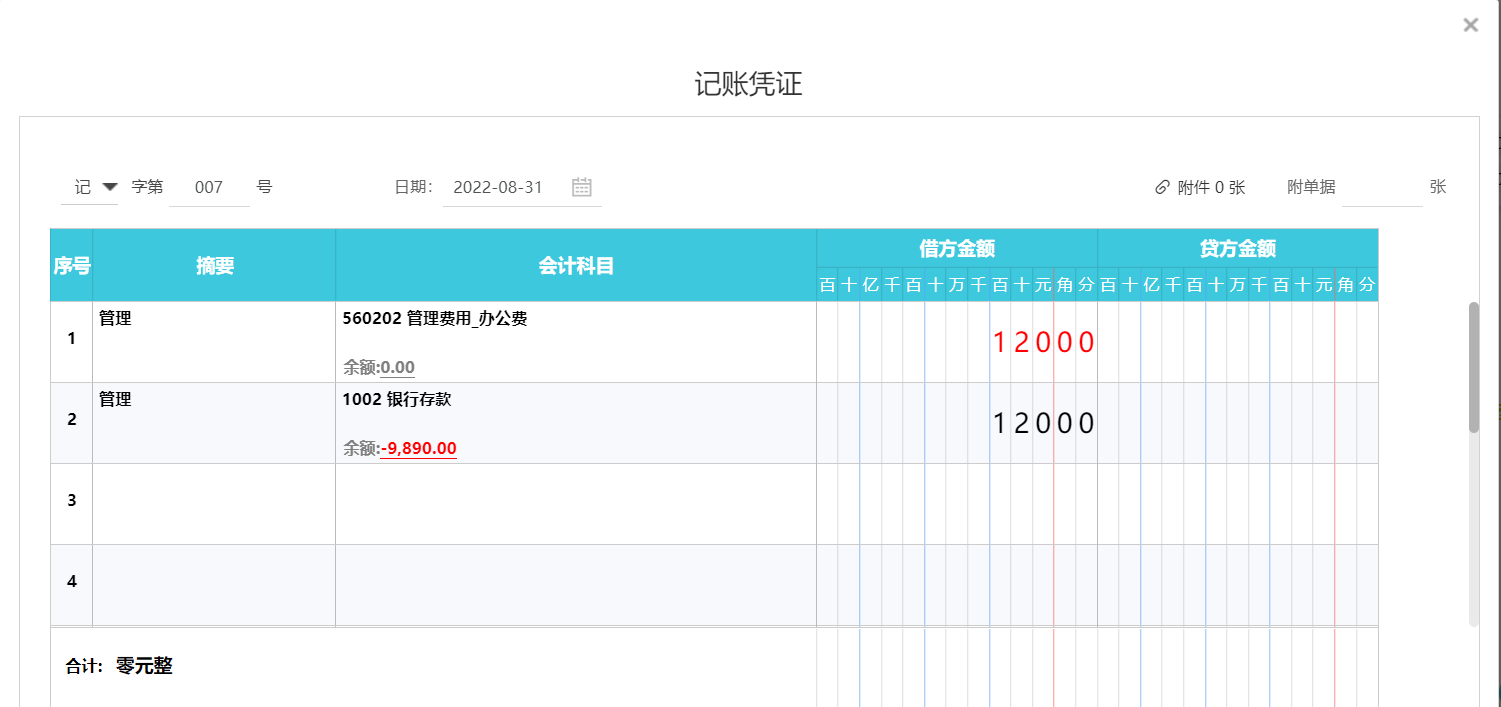Click the 附单据 document count field

(1385, 187)
